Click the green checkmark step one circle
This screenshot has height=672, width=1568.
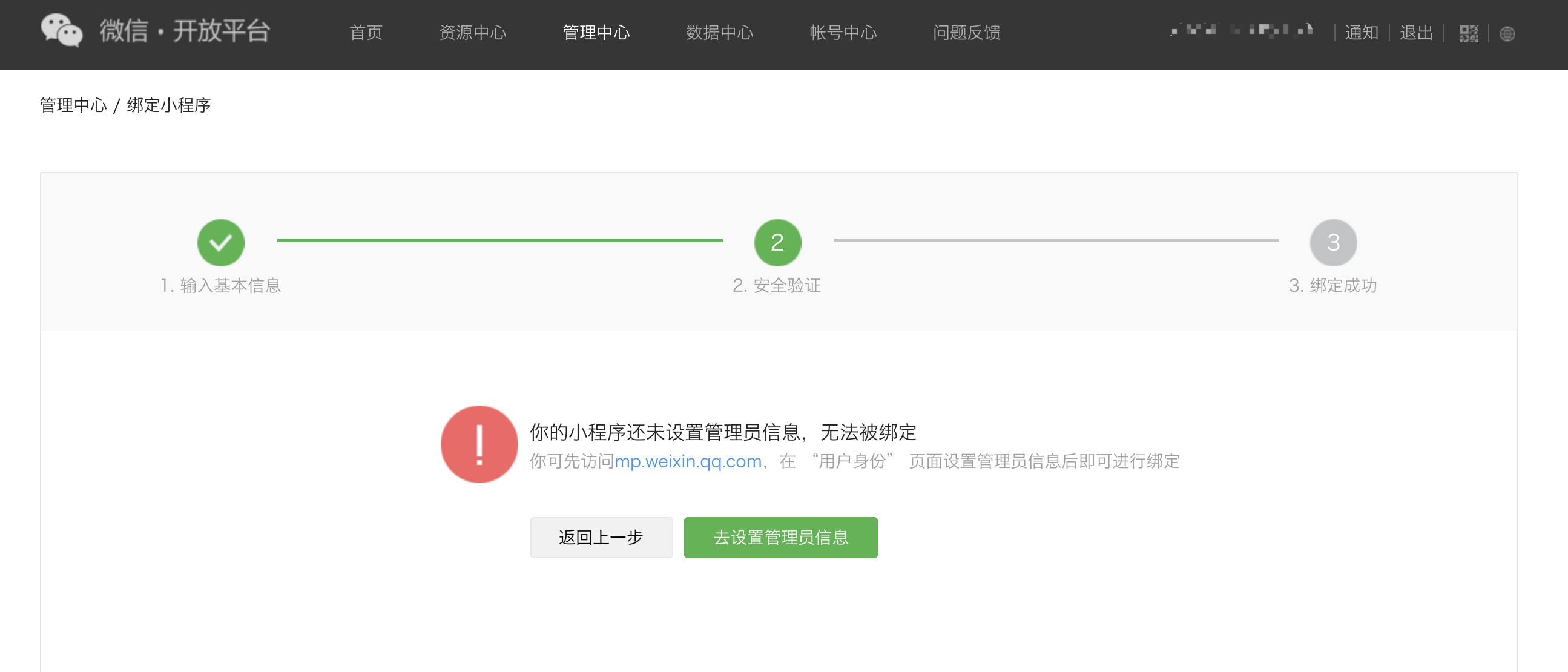coord(220,242)
